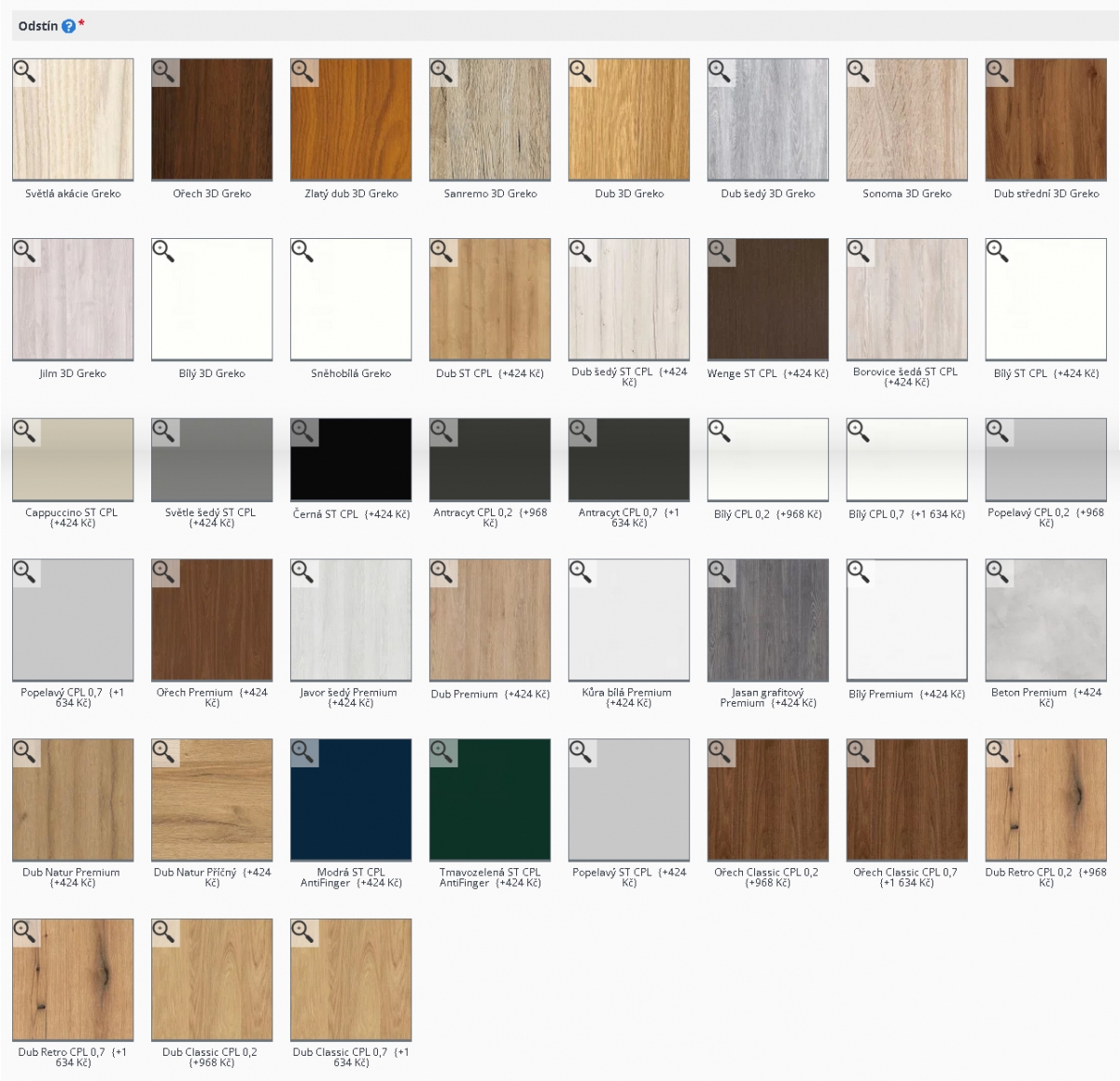Image resolution: width=1120 pixels, height=1081 pixels.
Task: Click magnifier on Dub Classic CPL 0,7
Action: point(303,933)
